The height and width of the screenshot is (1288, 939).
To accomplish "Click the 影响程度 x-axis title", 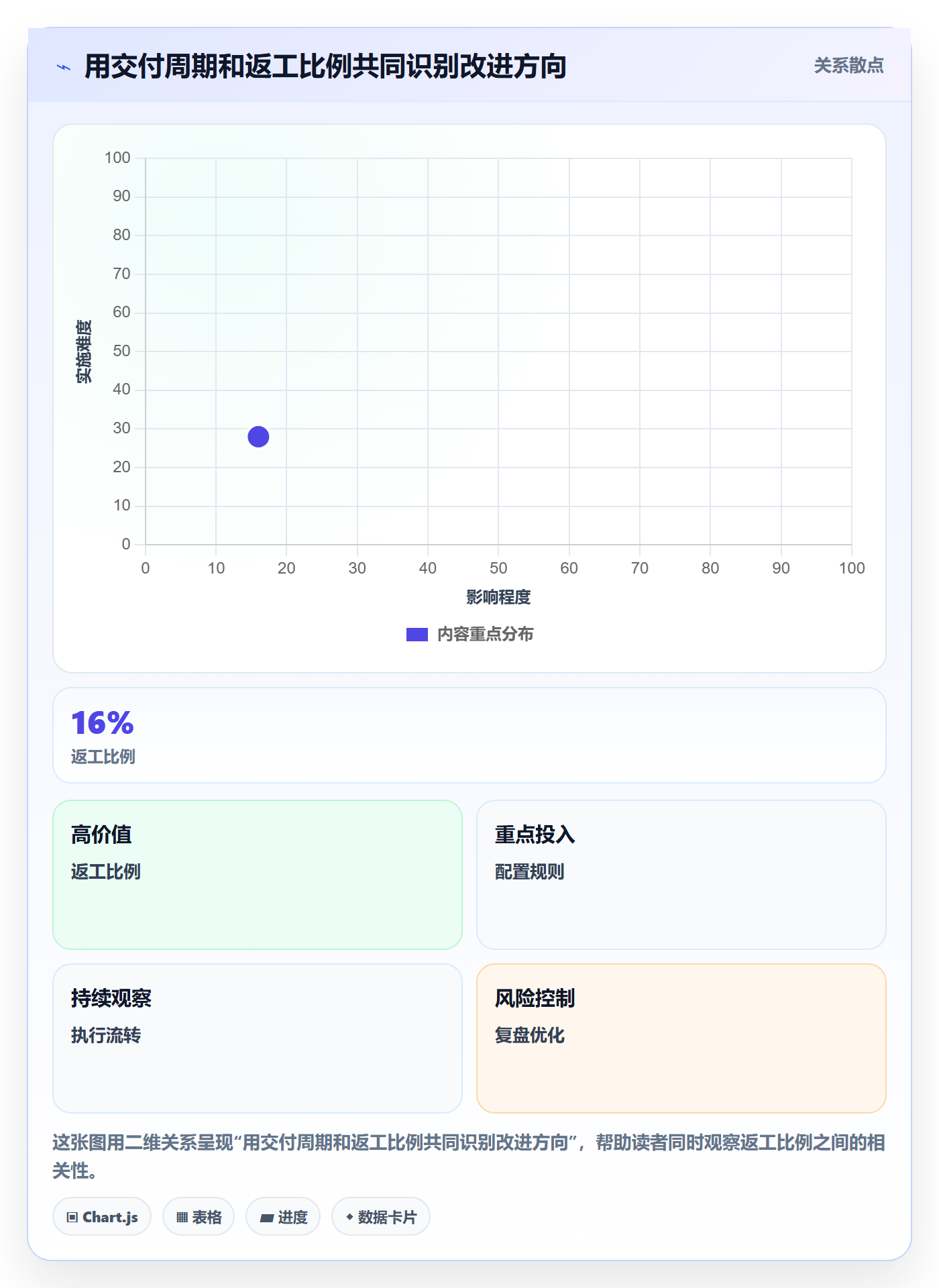I will pos(498,597).
